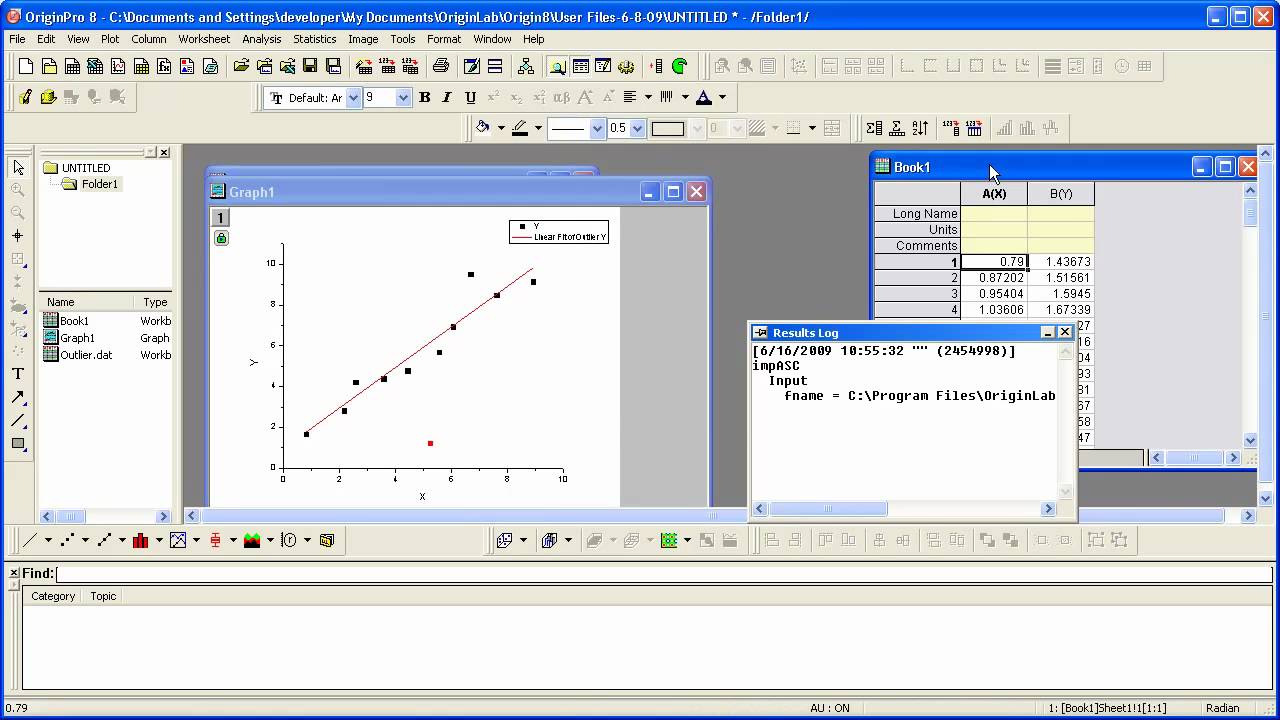1280x720 pixels.
Task: Create a New Workbook from toolbar
Action: point(72,66)
